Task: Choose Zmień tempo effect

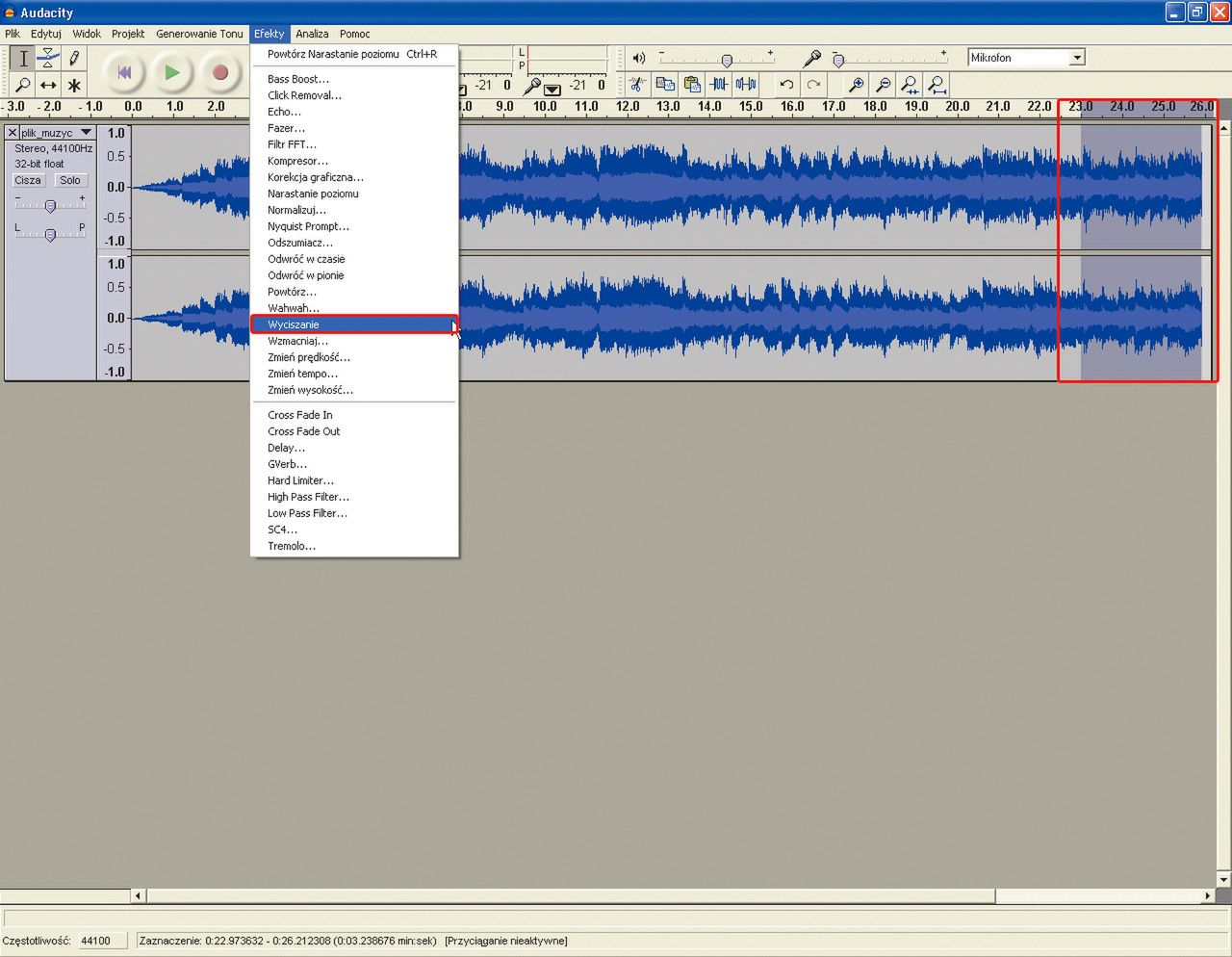Action: (354, 374)
